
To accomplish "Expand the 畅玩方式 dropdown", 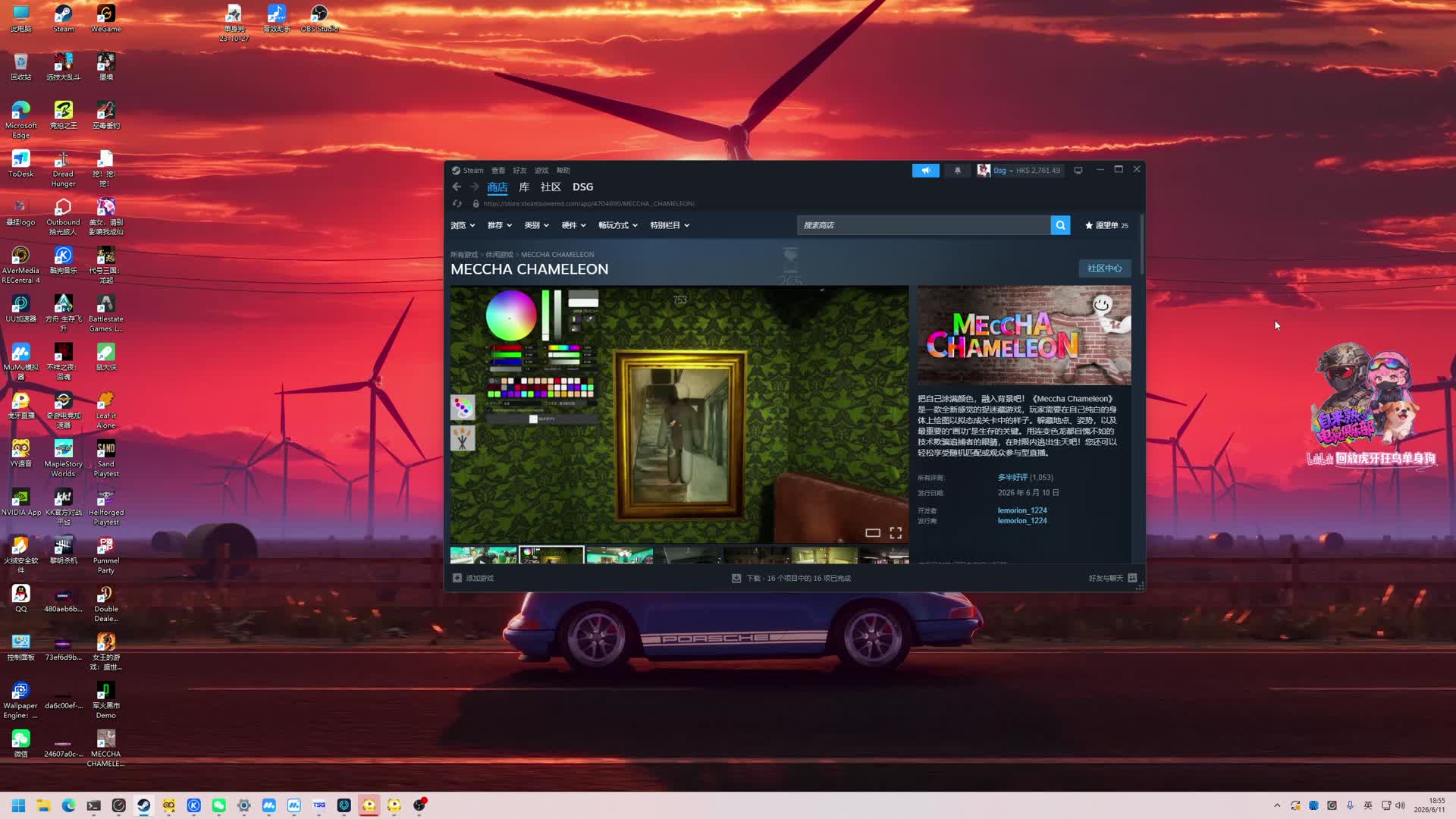I will 618,225.
